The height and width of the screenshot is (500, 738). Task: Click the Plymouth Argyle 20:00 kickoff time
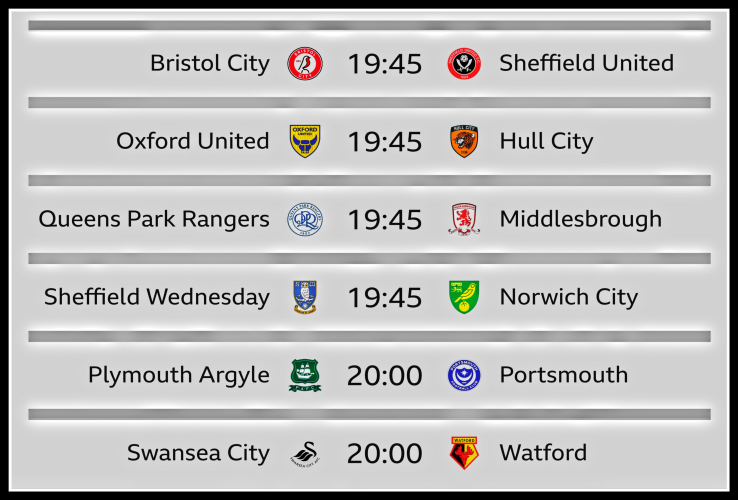(x=384, y=376)
